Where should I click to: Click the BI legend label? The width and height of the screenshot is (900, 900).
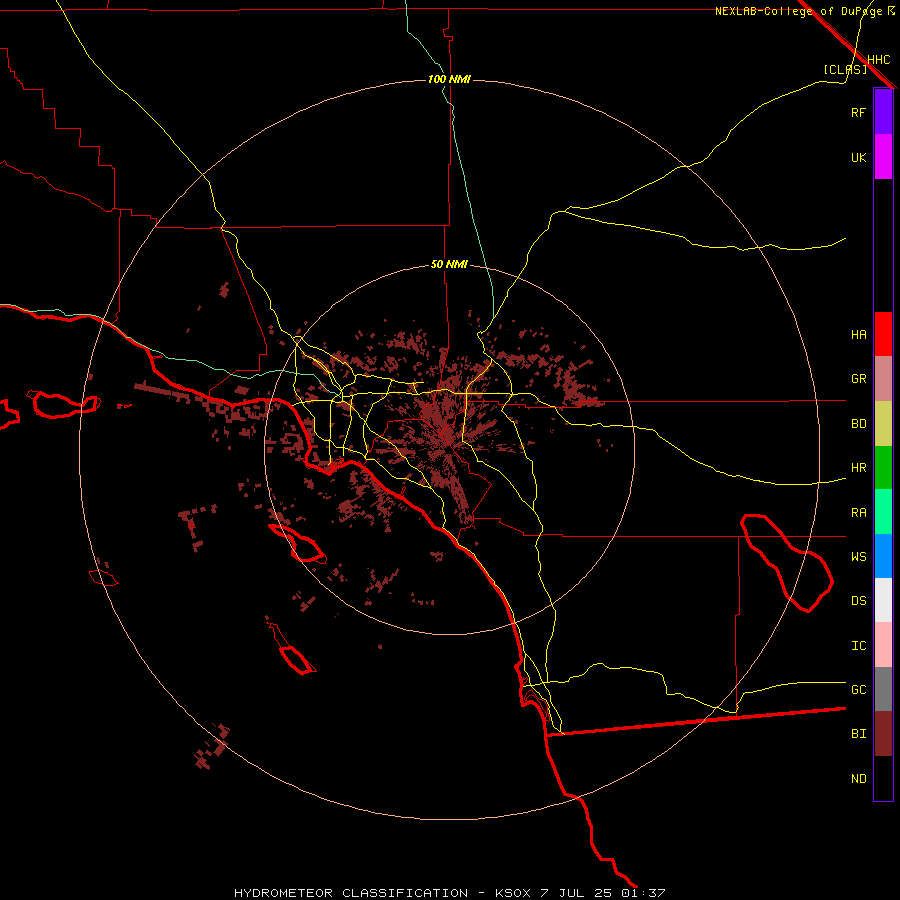point(858,734)
